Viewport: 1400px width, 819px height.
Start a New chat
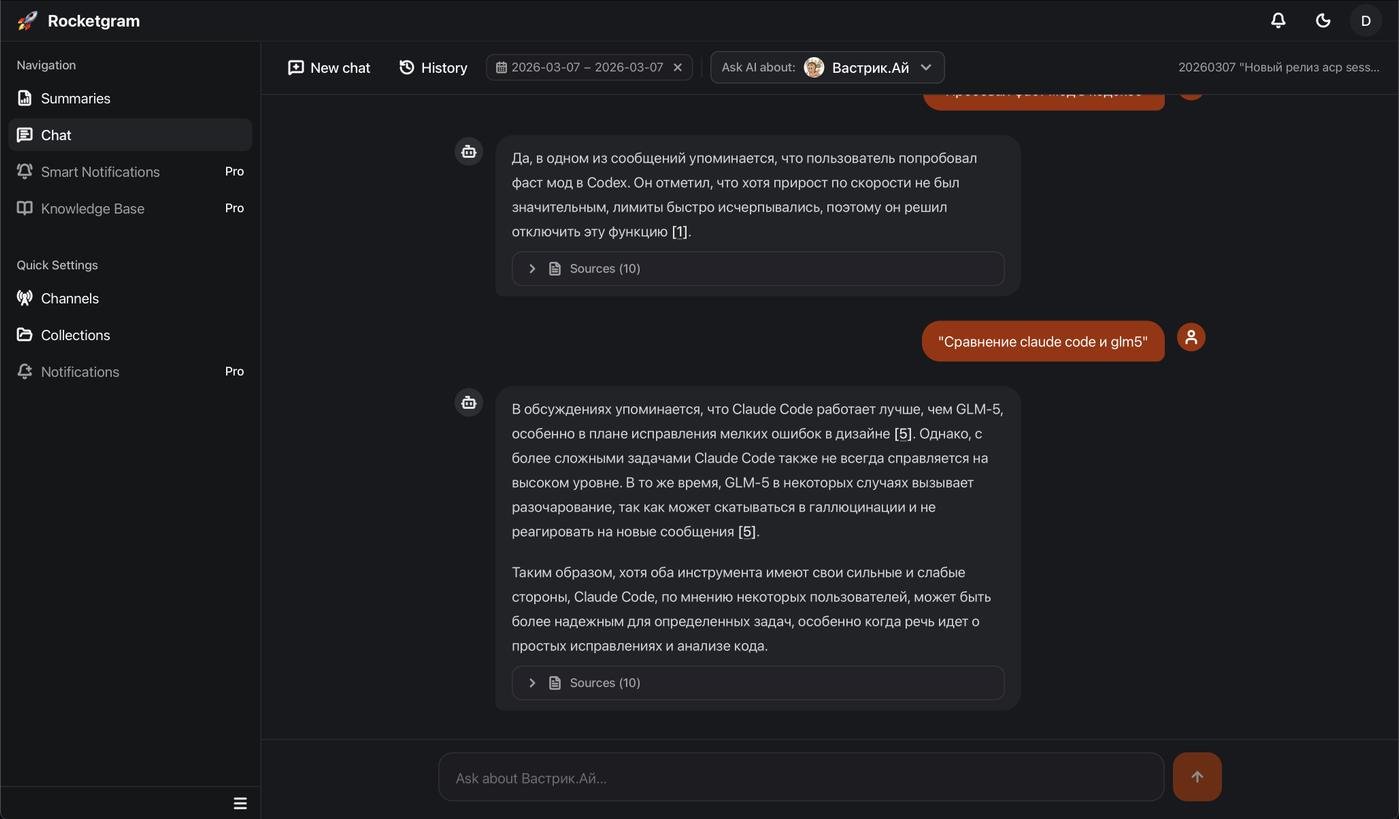(x=329, y=67)
